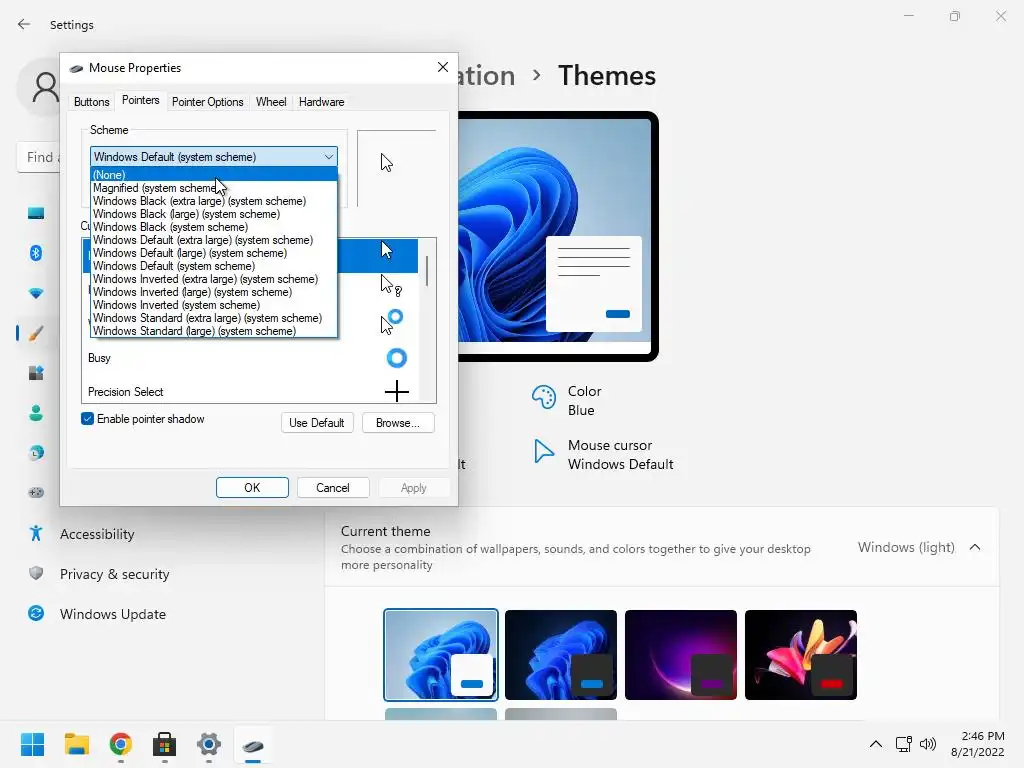Open the clock and date in taskbar
Screen dimensions: 1024x768
pos(978,744)
